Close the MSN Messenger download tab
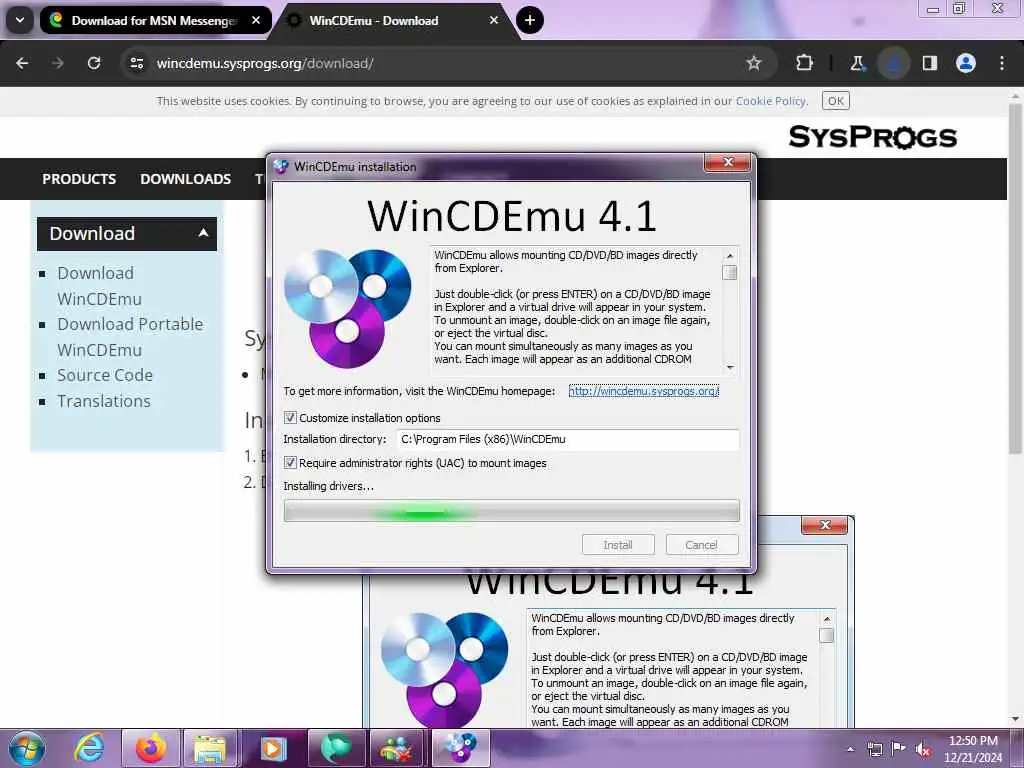This screenshot has width=1024, height=768. [x=256, y=20]
